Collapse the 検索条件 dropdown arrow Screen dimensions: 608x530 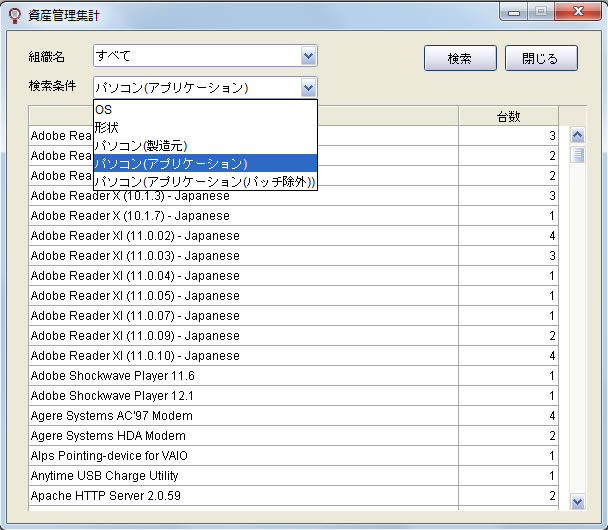point(309,88)
